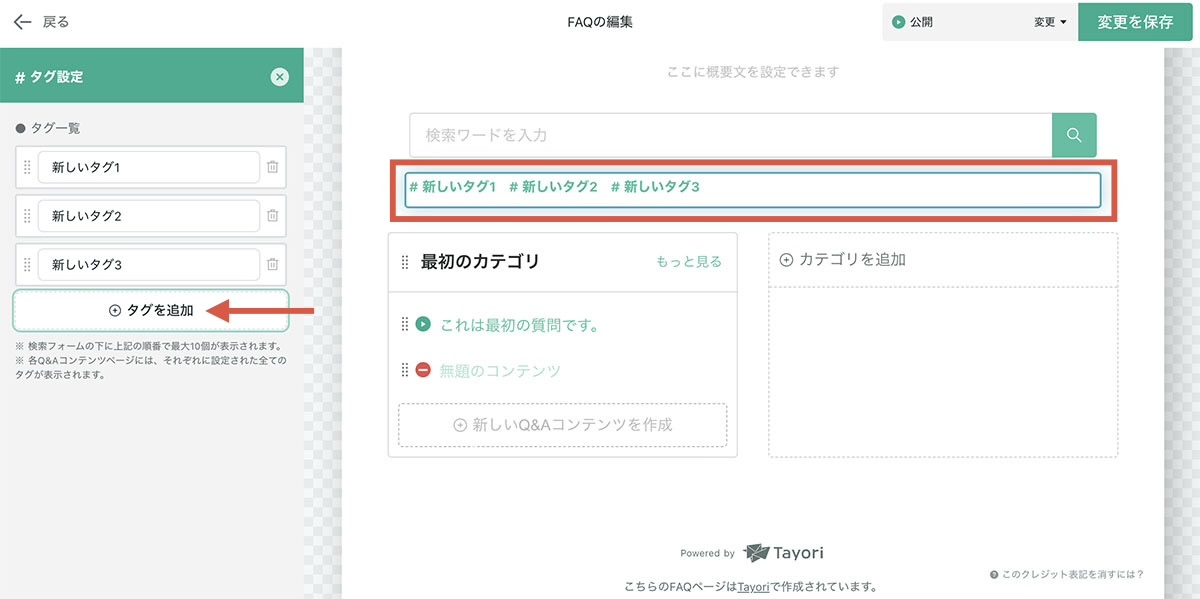1200x599 pixels.
Task: Grab the drag handle of 最初のカテゴリ
Action: 405,262
